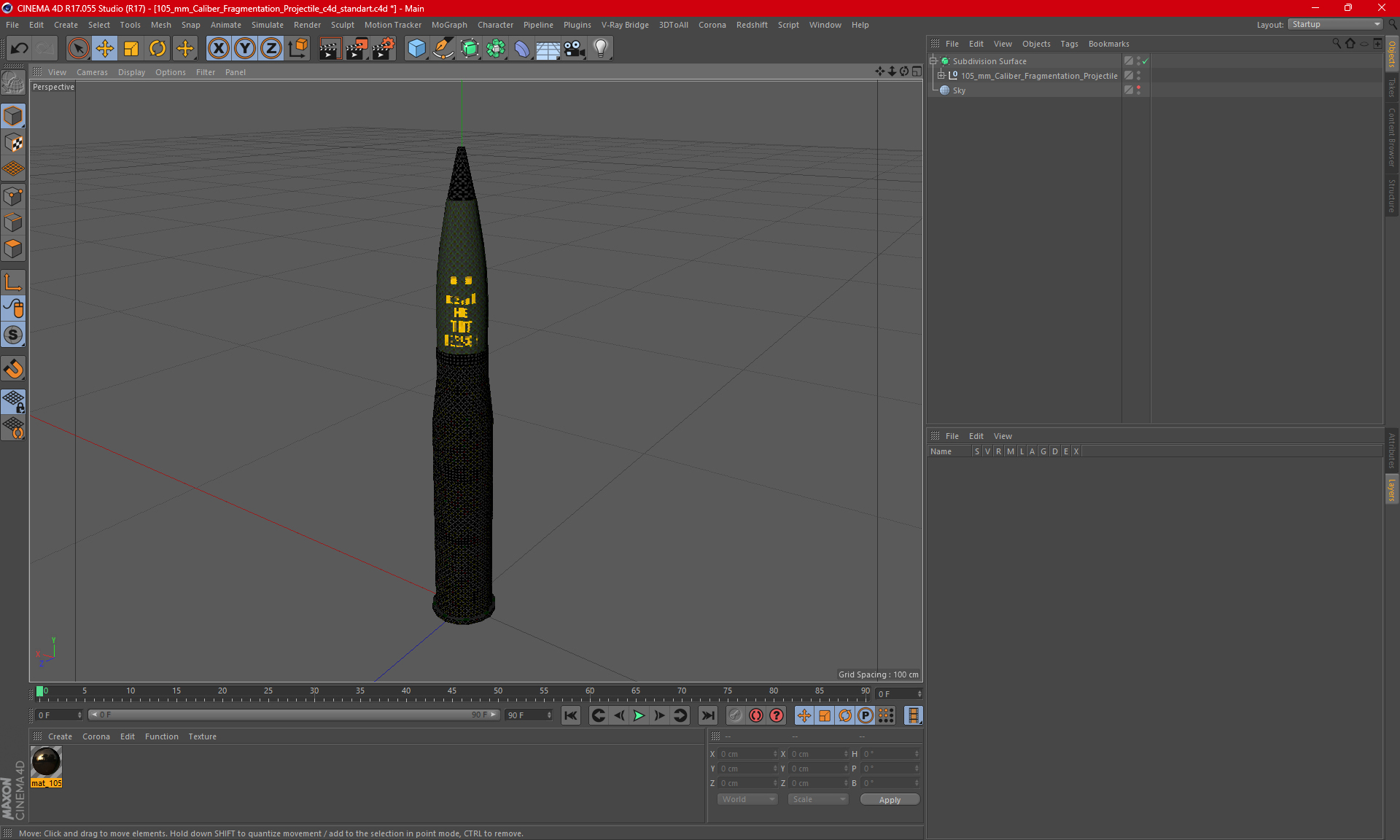Viewport: 1400px width, 840px height.
Task: Switch to Texture mode
Action: point(13,143)
